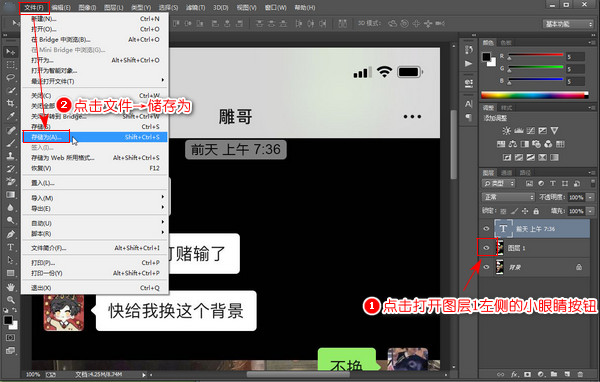Viewport: 600px width, 382px height.
Task: Click the Channel Mixer three-circles icon
Action: click(548, 144)
